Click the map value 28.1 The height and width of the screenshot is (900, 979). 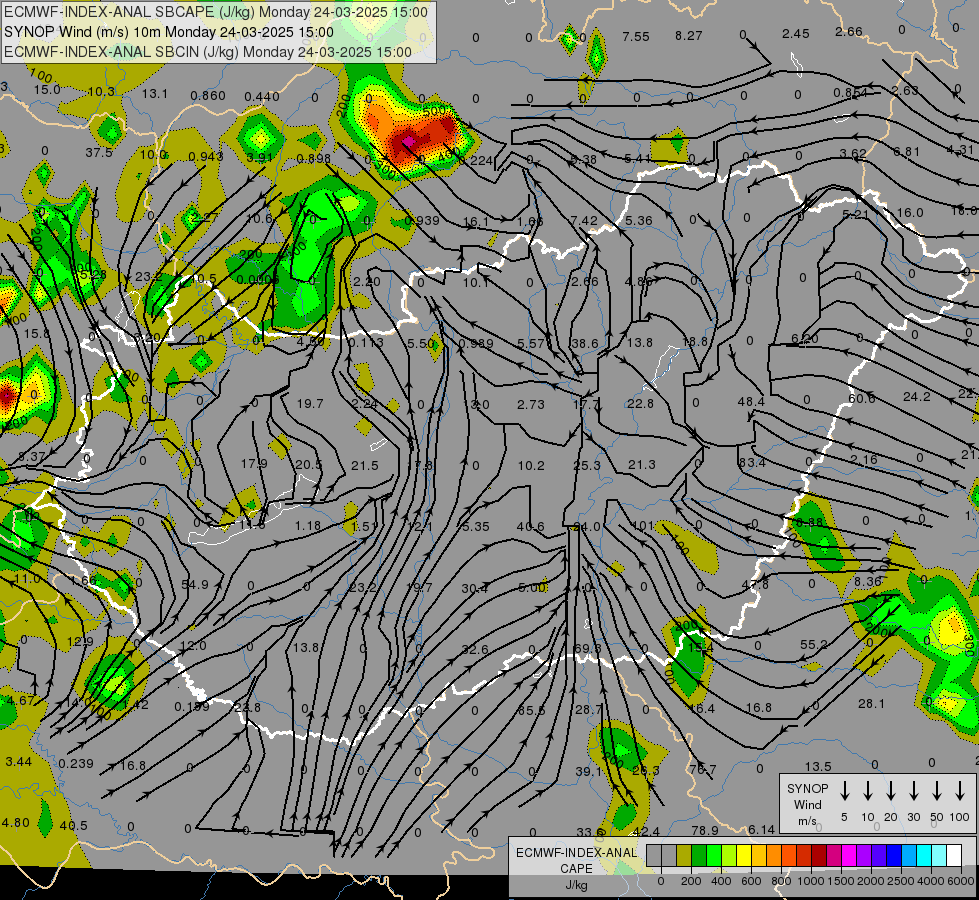click(871, 703)
